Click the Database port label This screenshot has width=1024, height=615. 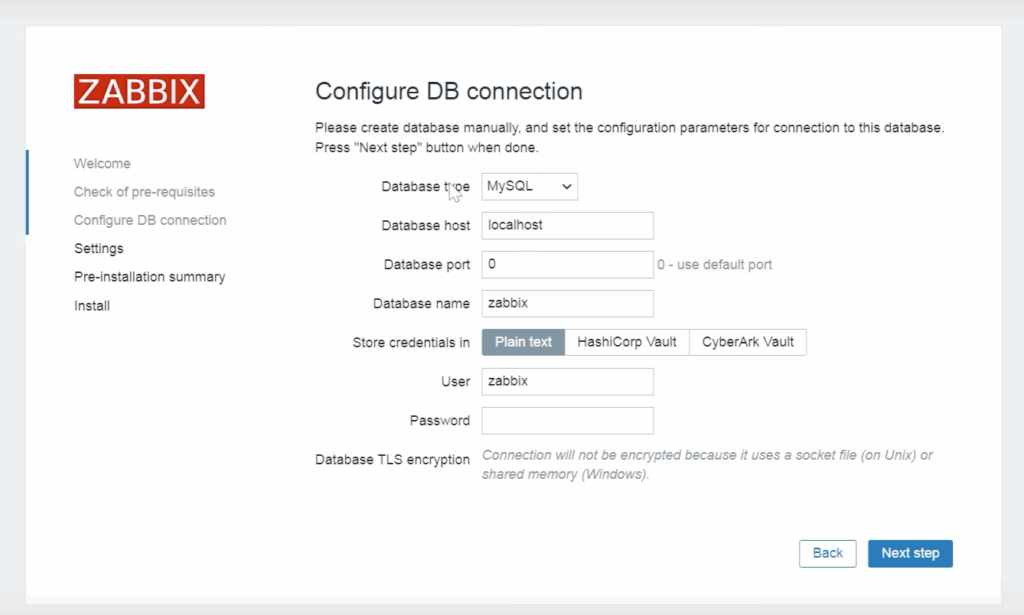(427, 265)
